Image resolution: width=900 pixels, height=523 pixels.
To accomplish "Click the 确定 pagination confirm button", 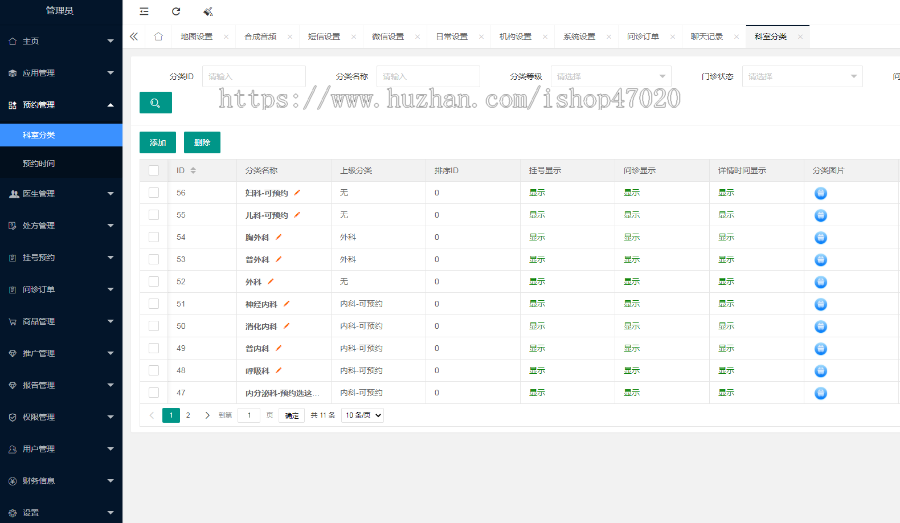I will tap(292, 416).
